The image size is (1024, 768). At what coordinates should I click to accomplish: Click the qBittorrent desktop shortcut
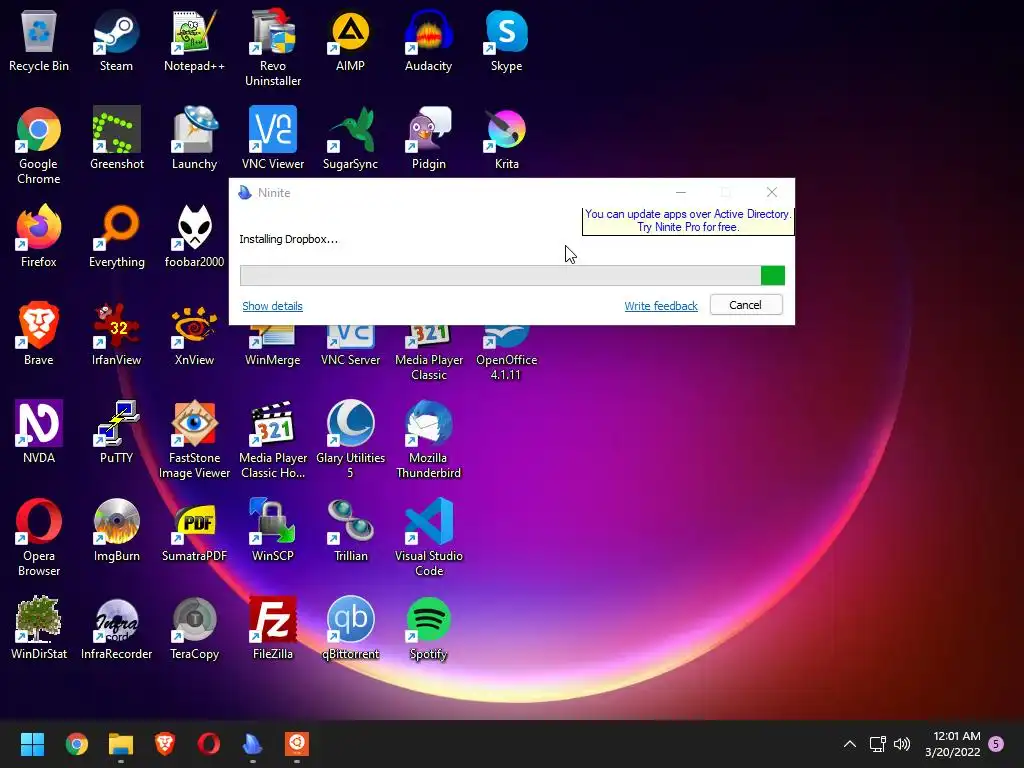[350, 628]
